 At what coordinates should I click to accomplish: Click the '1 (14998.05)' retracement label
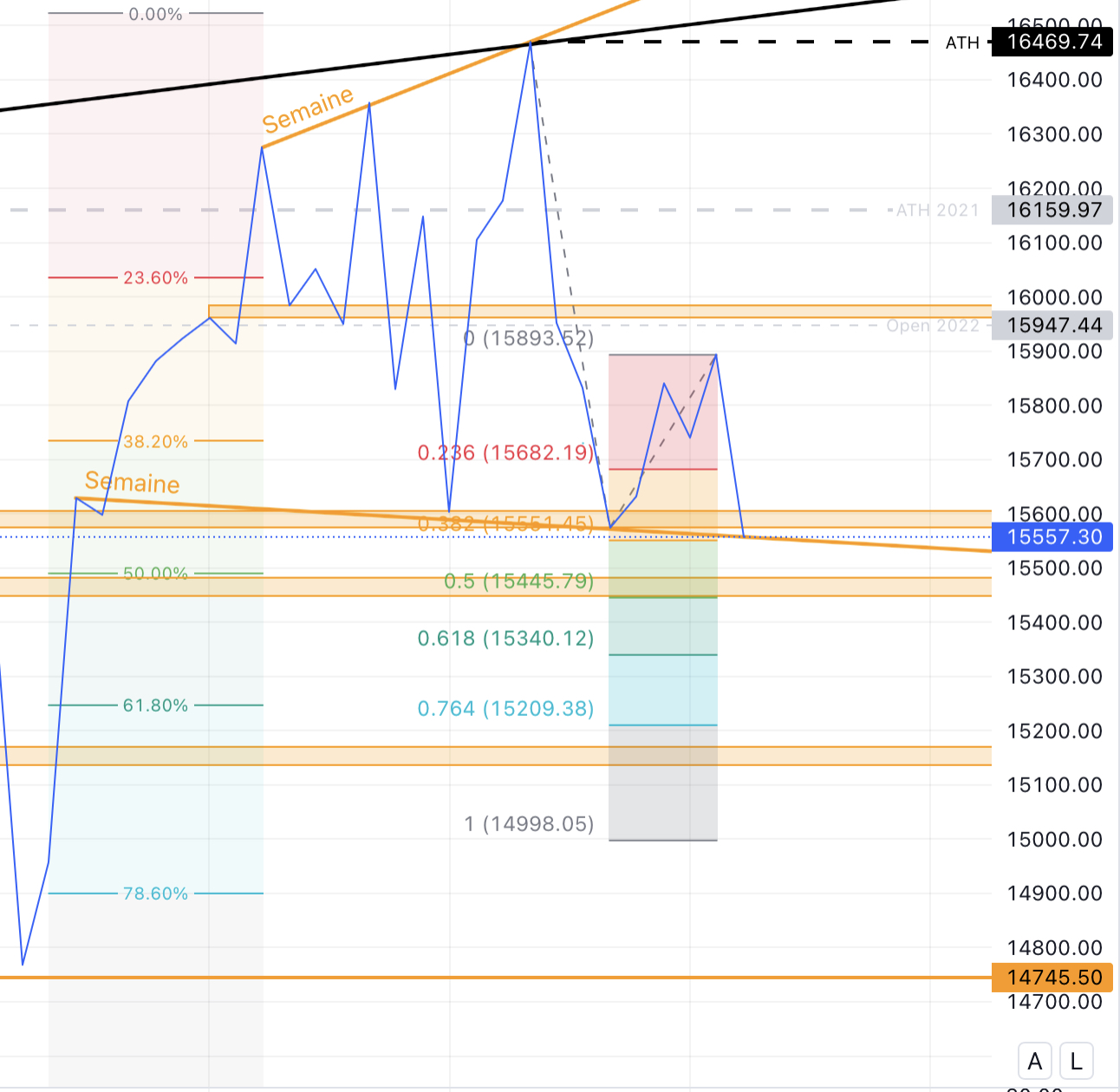tap(529, 823)
